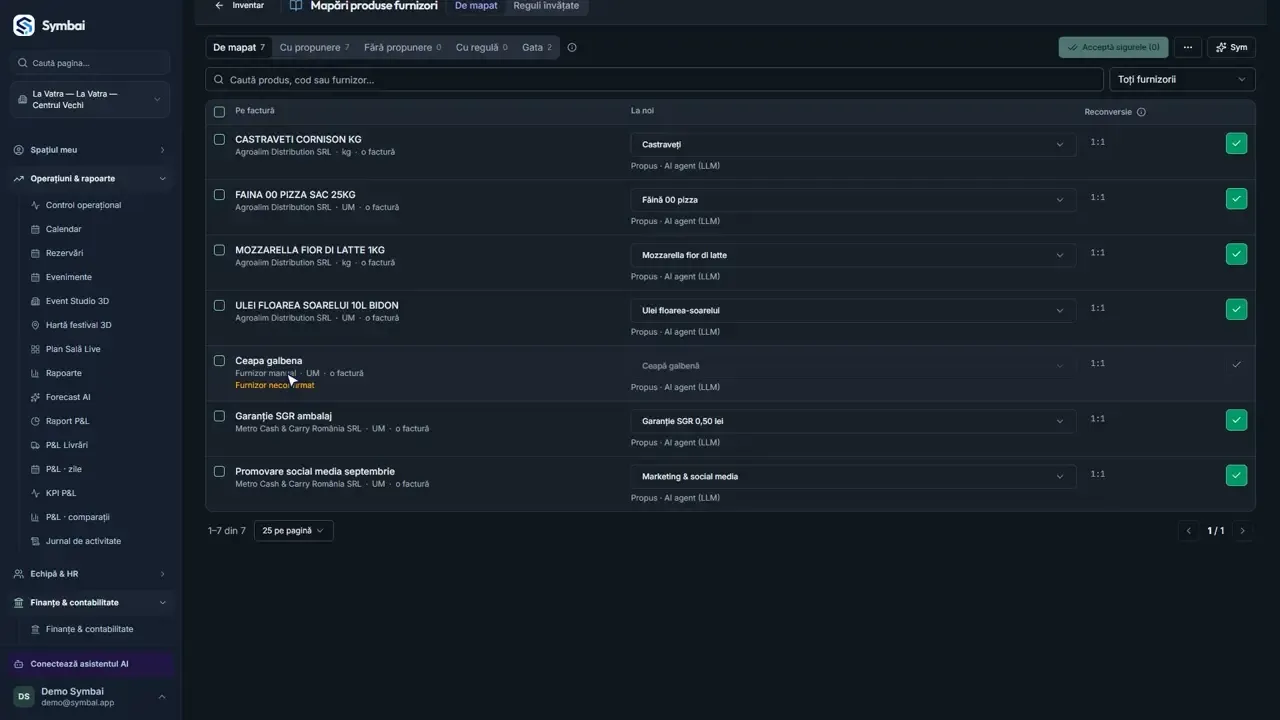The width and height of the screenshot is (1280, 720).
Task: Confirm mapping for CASTRAVETI CORNISON KG
Action: click(x=1236, y=144)
